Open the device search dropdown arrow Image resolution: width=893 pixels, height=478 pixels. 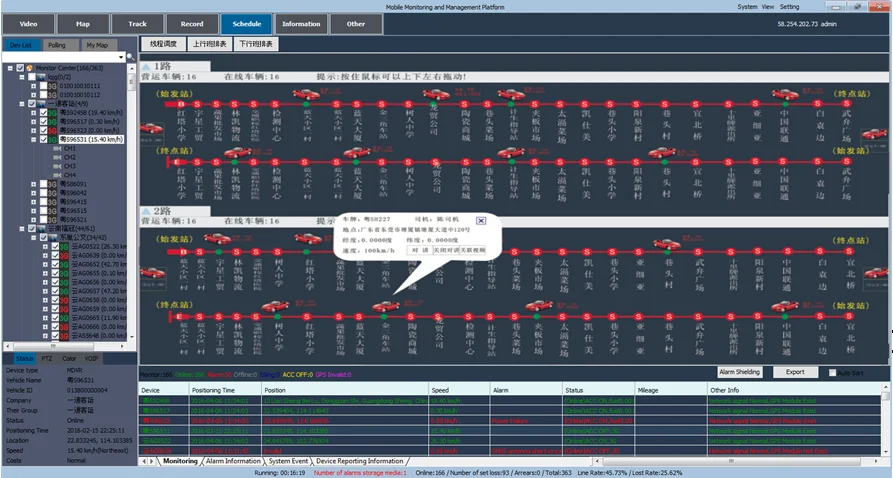pyautogui.click(x=122, y=57)
